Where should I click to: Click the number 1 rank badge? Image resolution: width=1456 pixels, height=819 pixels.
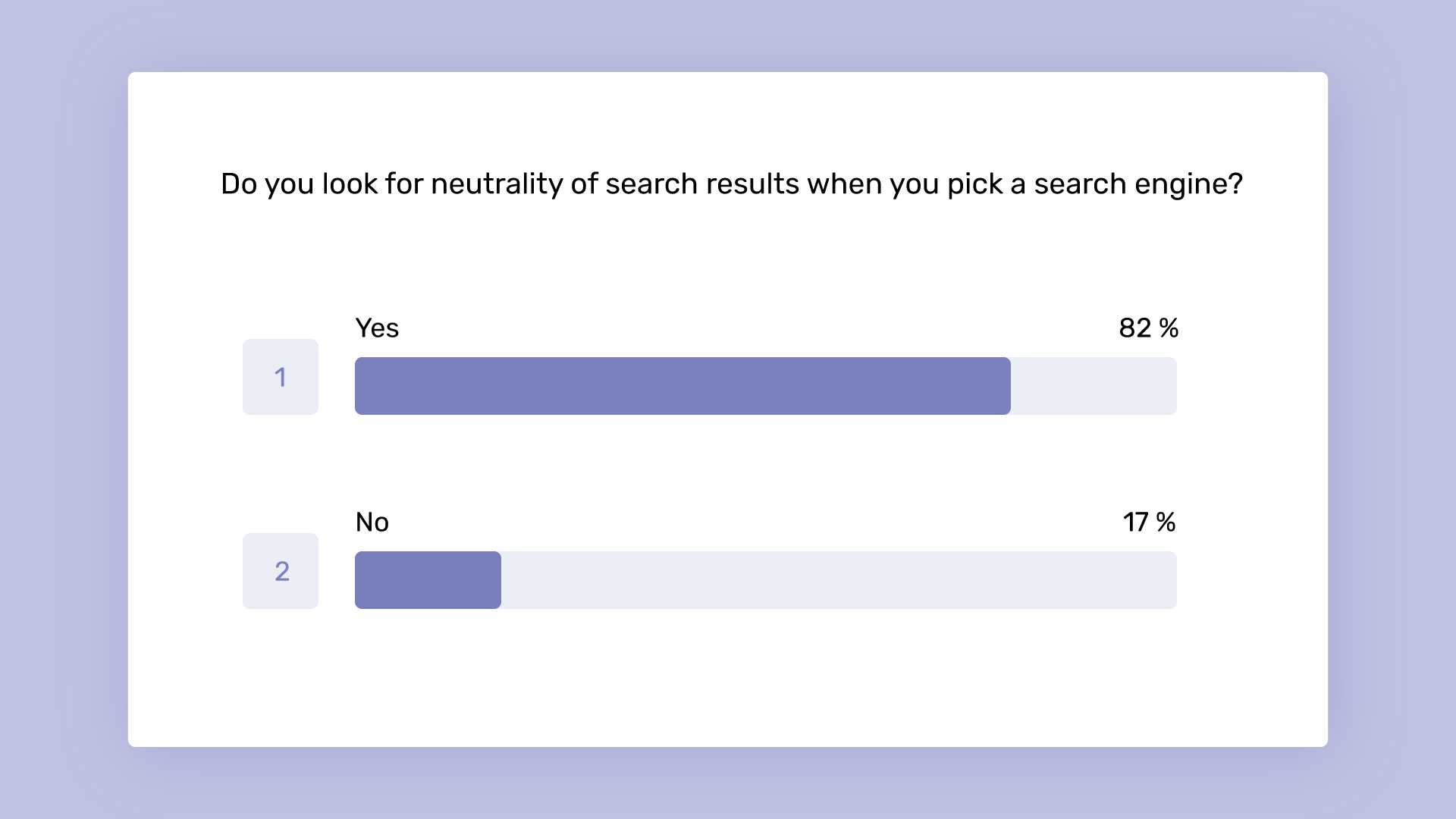281,377
